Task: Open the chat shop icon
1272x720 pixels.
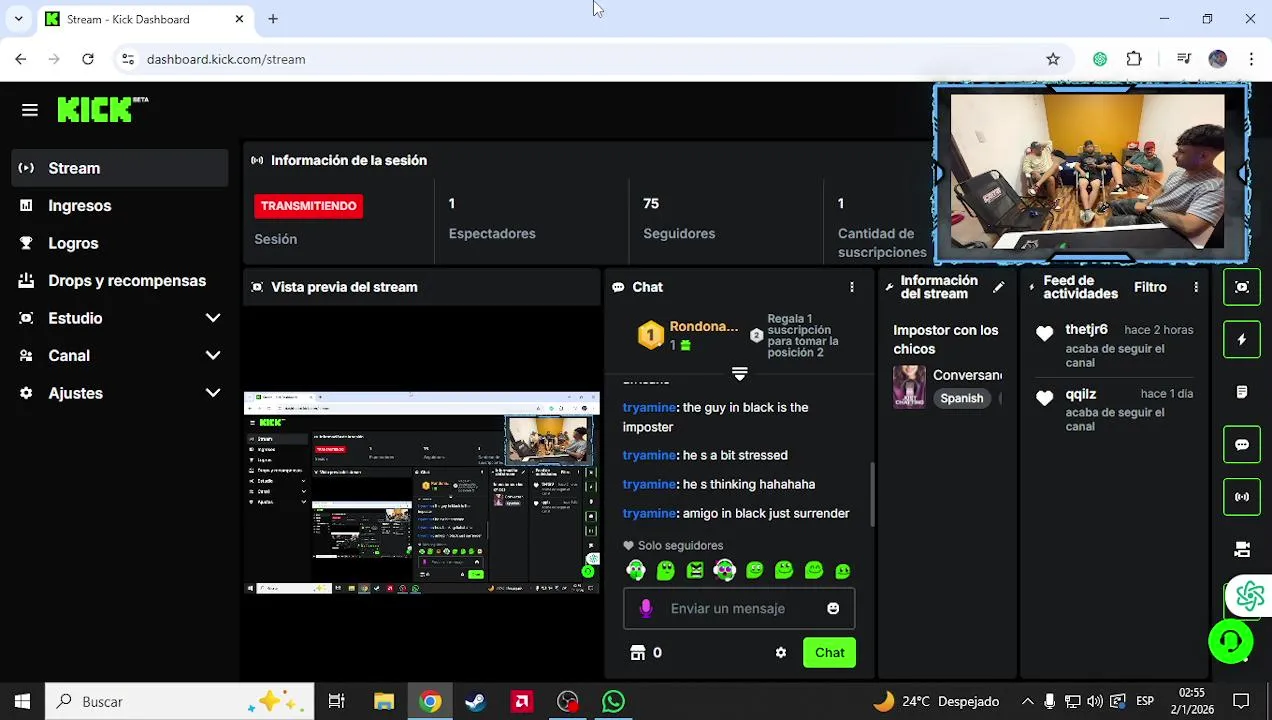Action: click(638, 652)
